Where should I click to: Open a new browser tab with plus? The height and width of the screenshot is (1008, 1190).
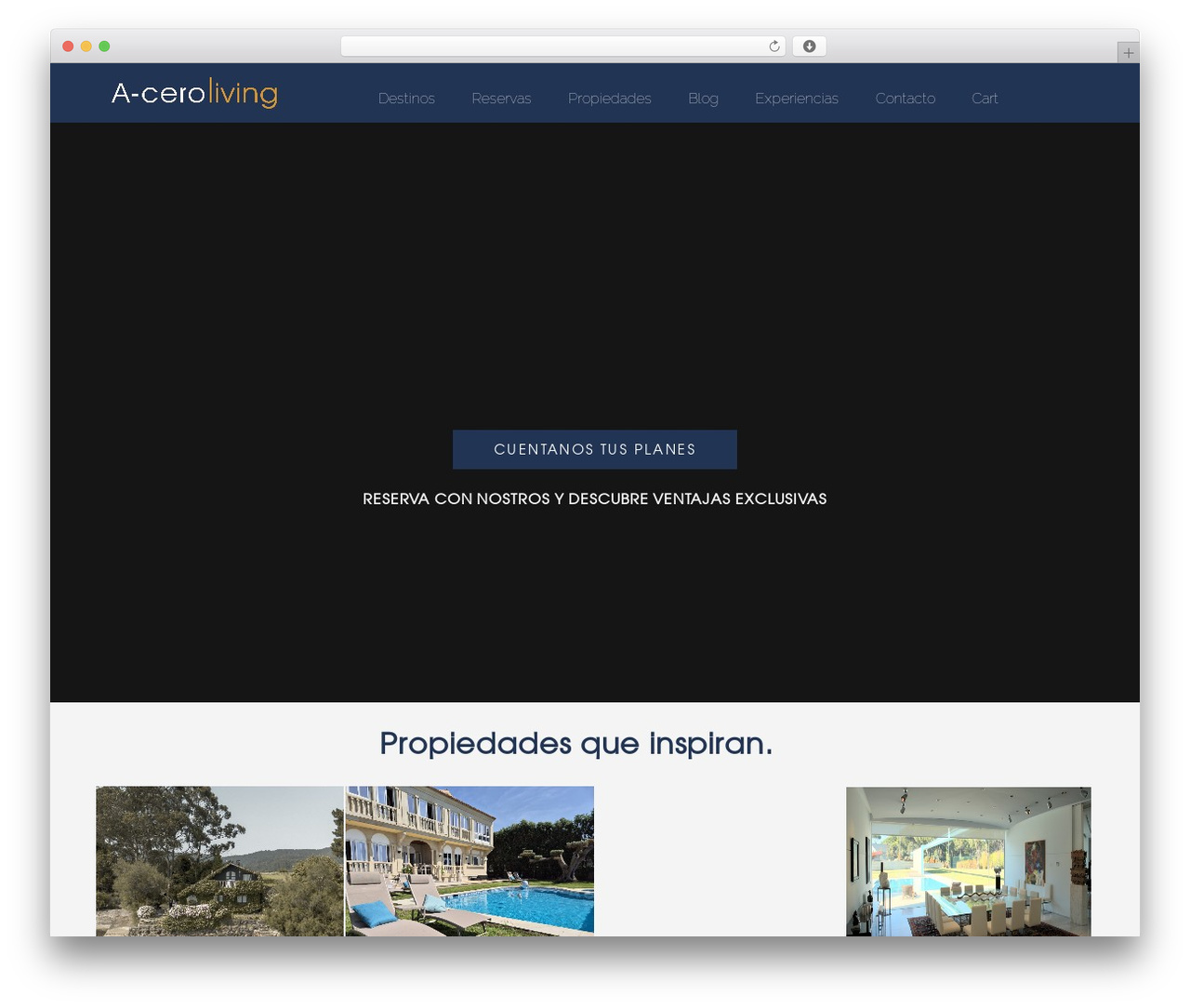coord(1128,53)
